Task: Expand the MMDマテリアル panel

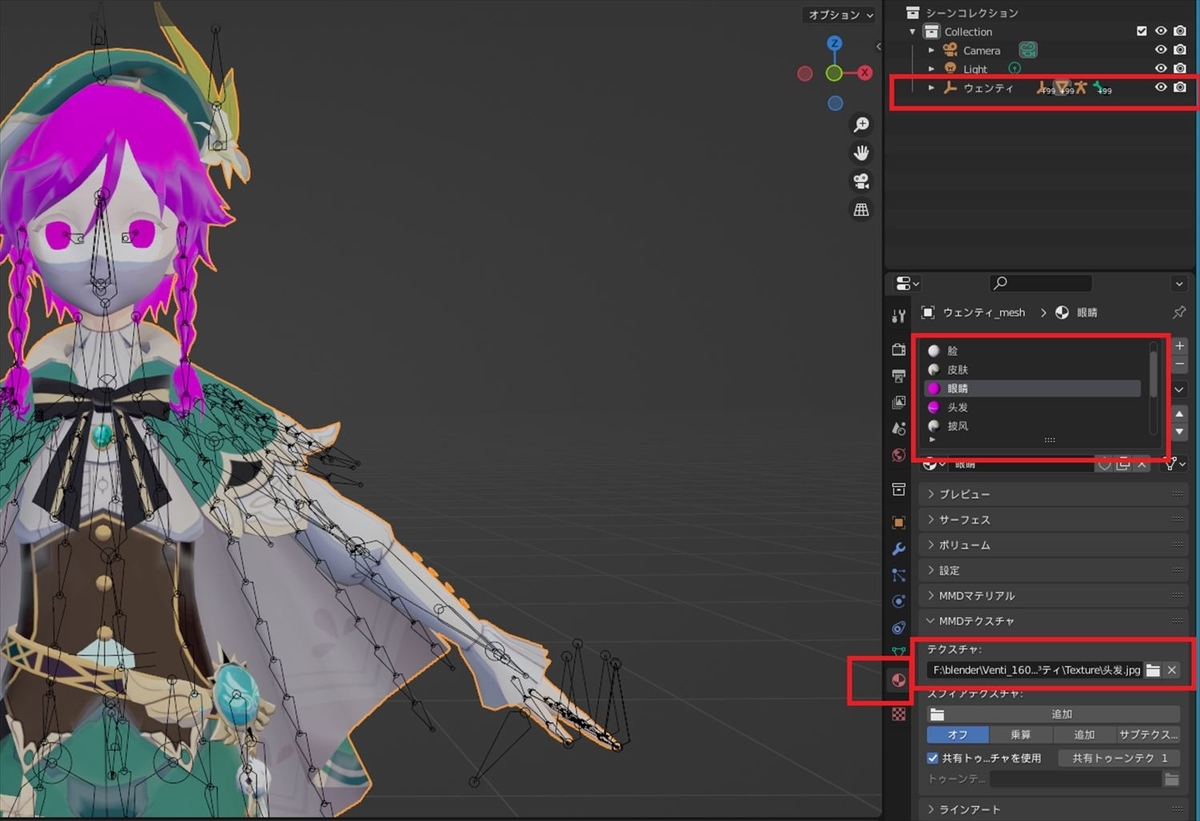Action: tap(1054, 595)
